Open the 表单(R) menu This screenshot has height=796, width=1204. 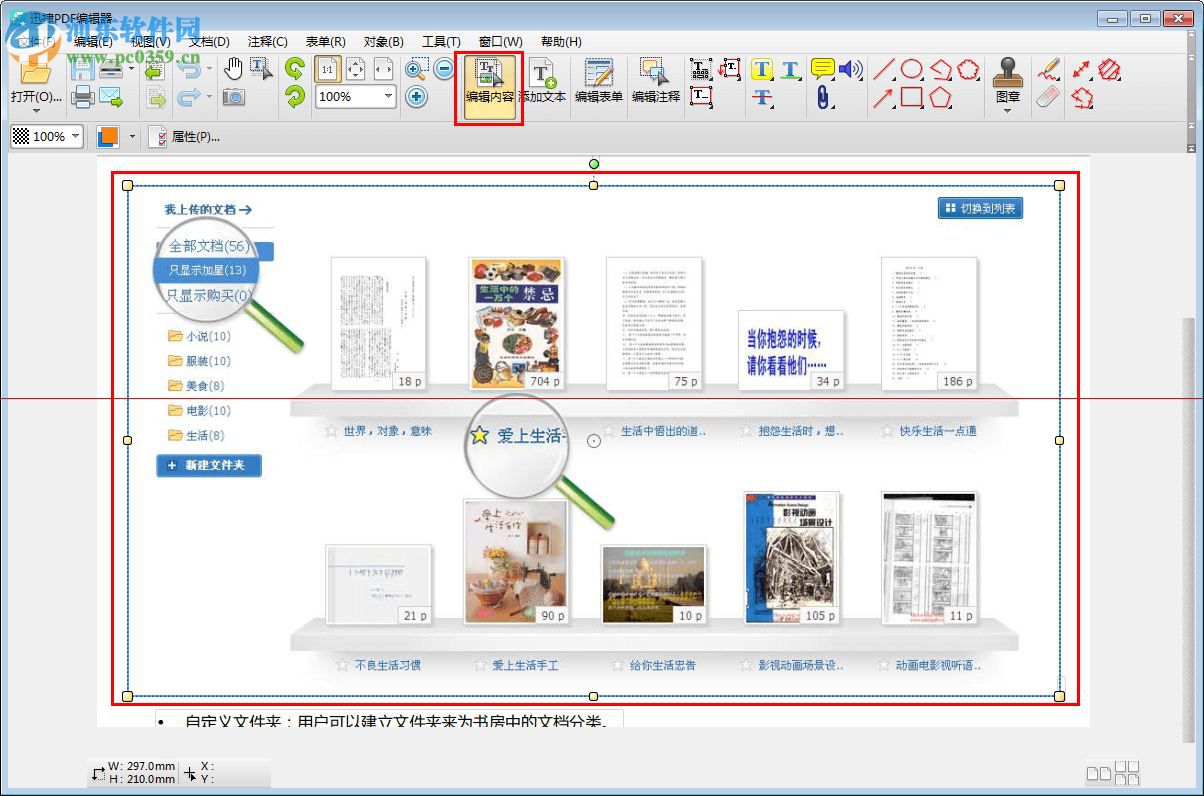(325, 42)
